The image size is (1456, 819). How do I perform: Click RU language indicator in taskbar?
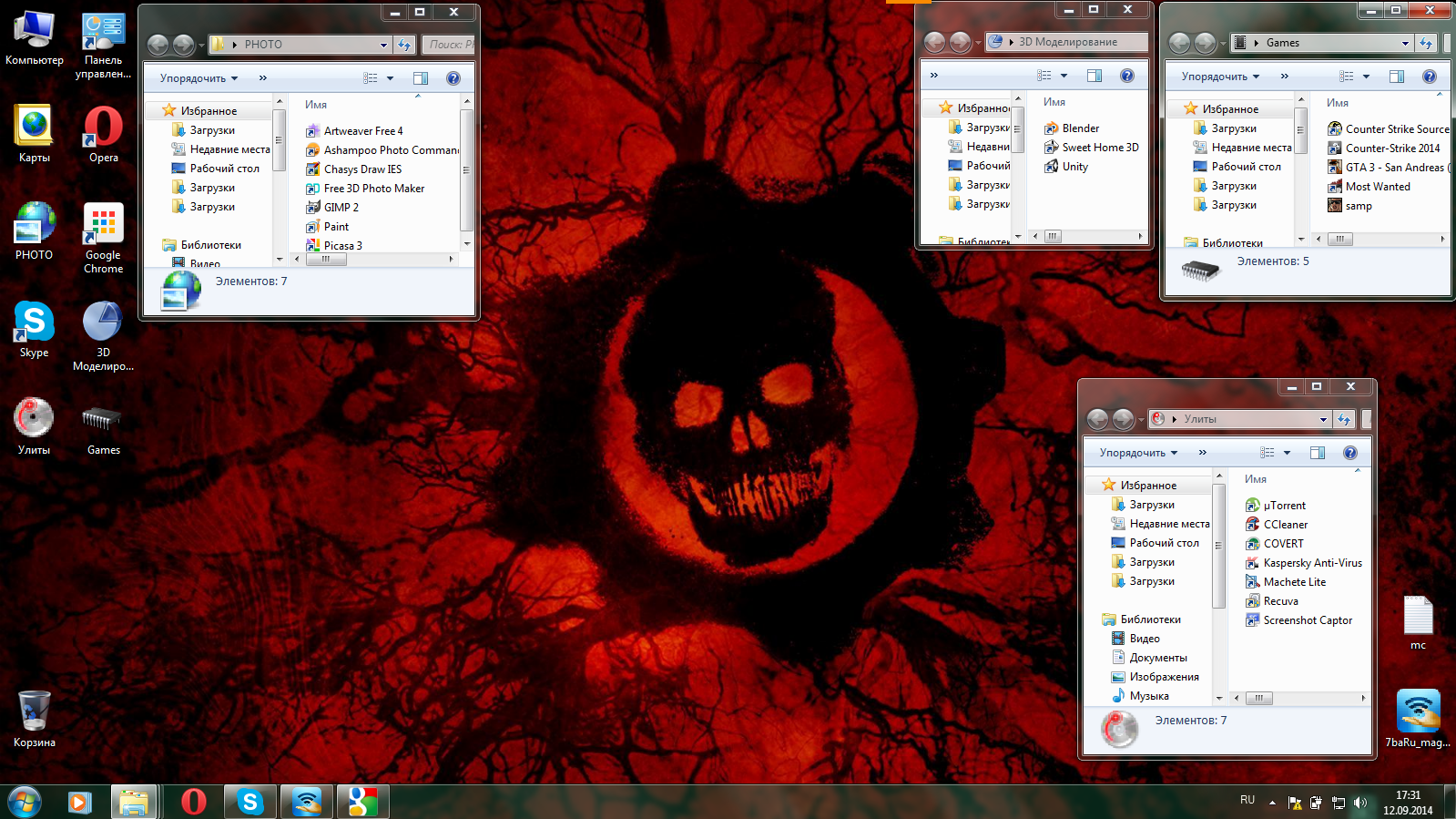coord(1247,800)
